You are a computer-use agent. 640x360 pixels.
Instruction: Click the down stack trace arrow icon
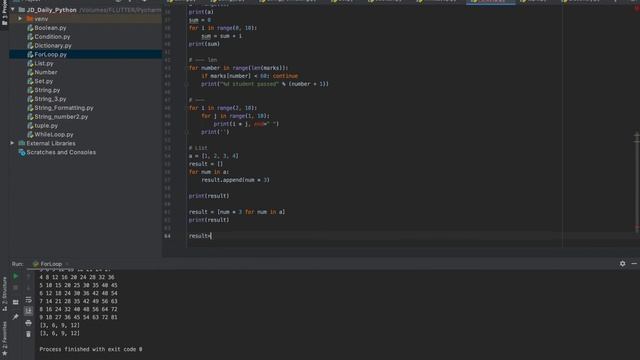point(28,288)
